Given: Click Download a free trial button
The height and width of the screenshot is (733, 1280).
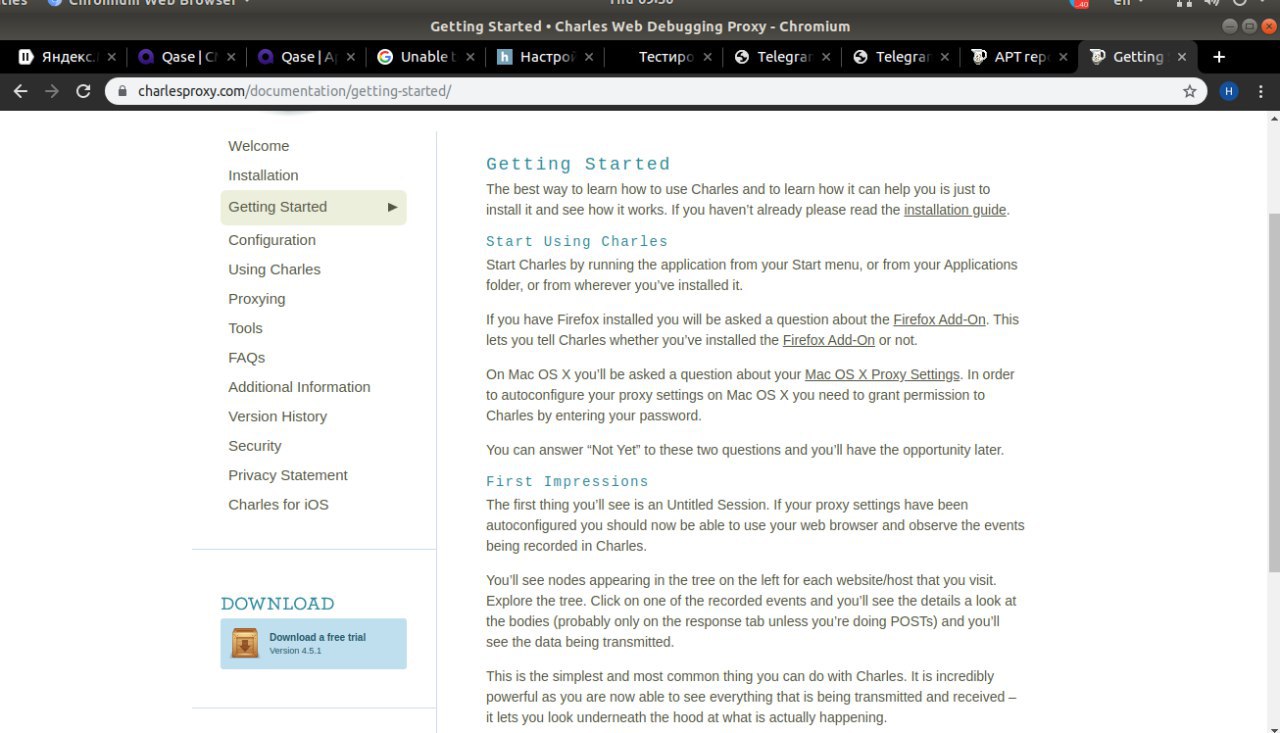Looking at the screenshot, I should point(313,643).
